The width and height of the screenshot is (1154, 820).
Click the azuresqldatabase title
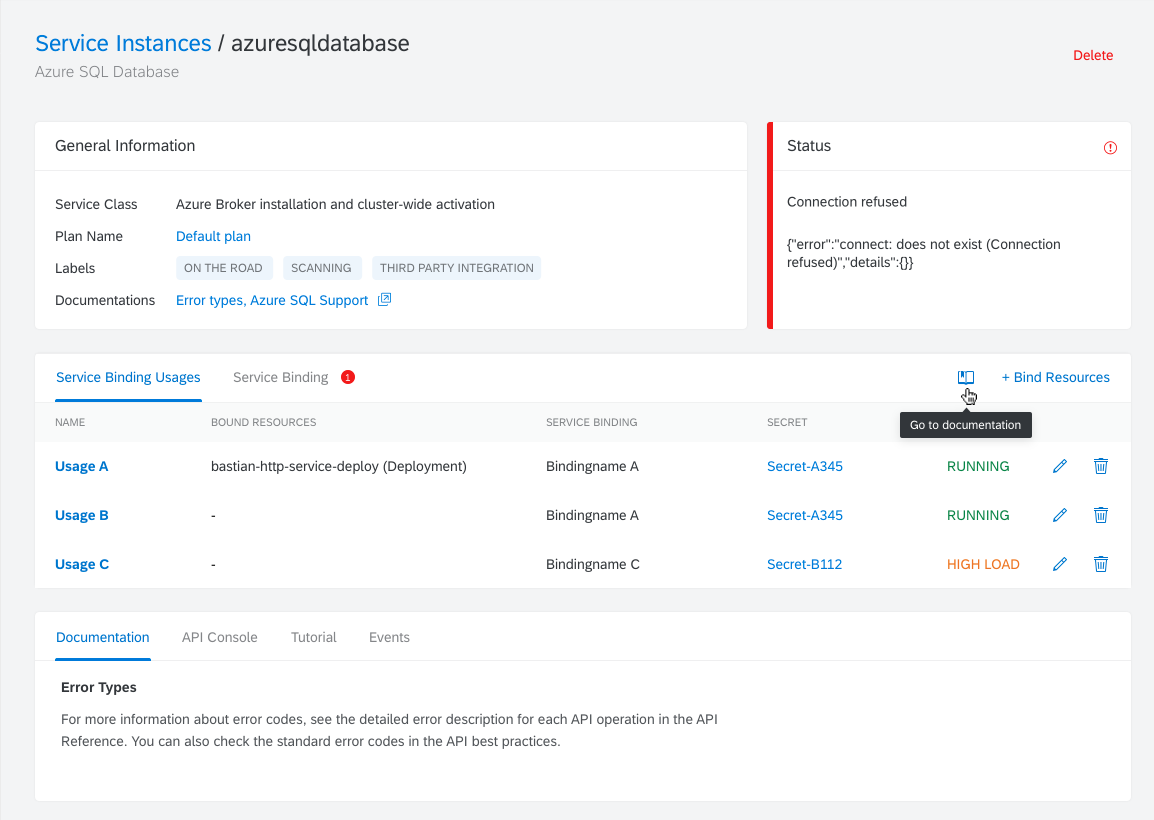tap(320, 43)
